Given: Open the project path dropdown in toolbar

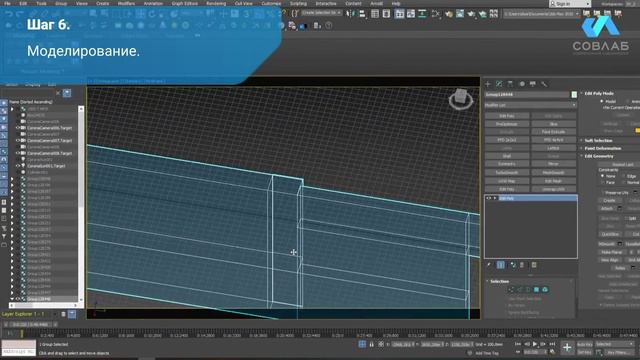Looking at the screenshot, I should pyautogui.click(x=541, y=14).
